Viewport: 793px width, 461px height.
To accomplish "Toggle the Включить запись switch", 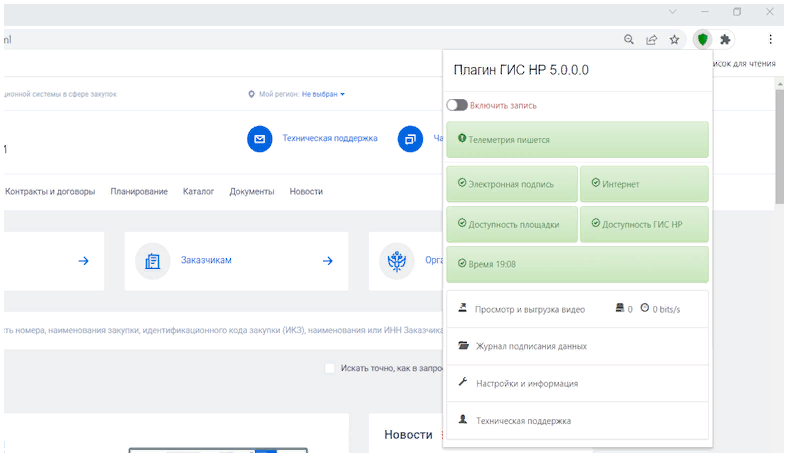I will (x=457, y=105).
